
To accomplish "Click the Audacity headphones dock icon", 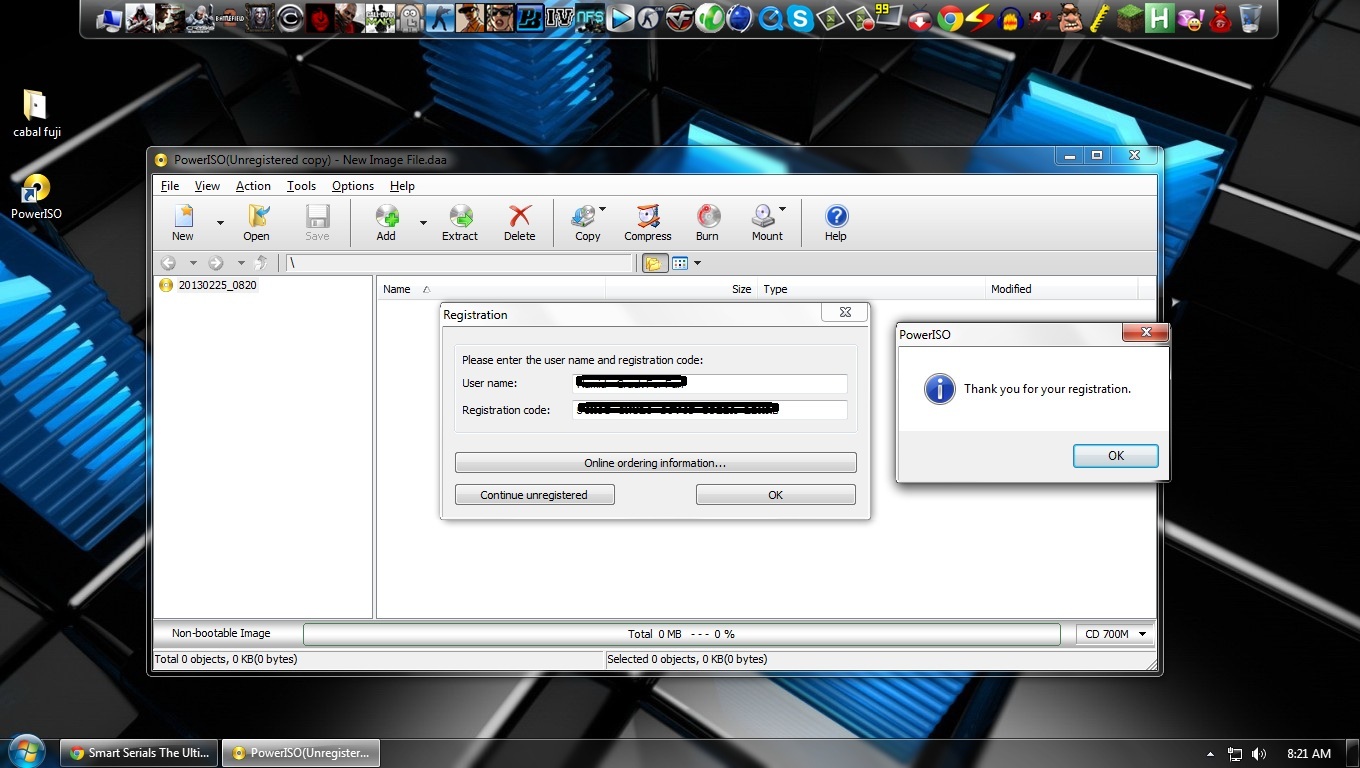I will (1009, 18).
